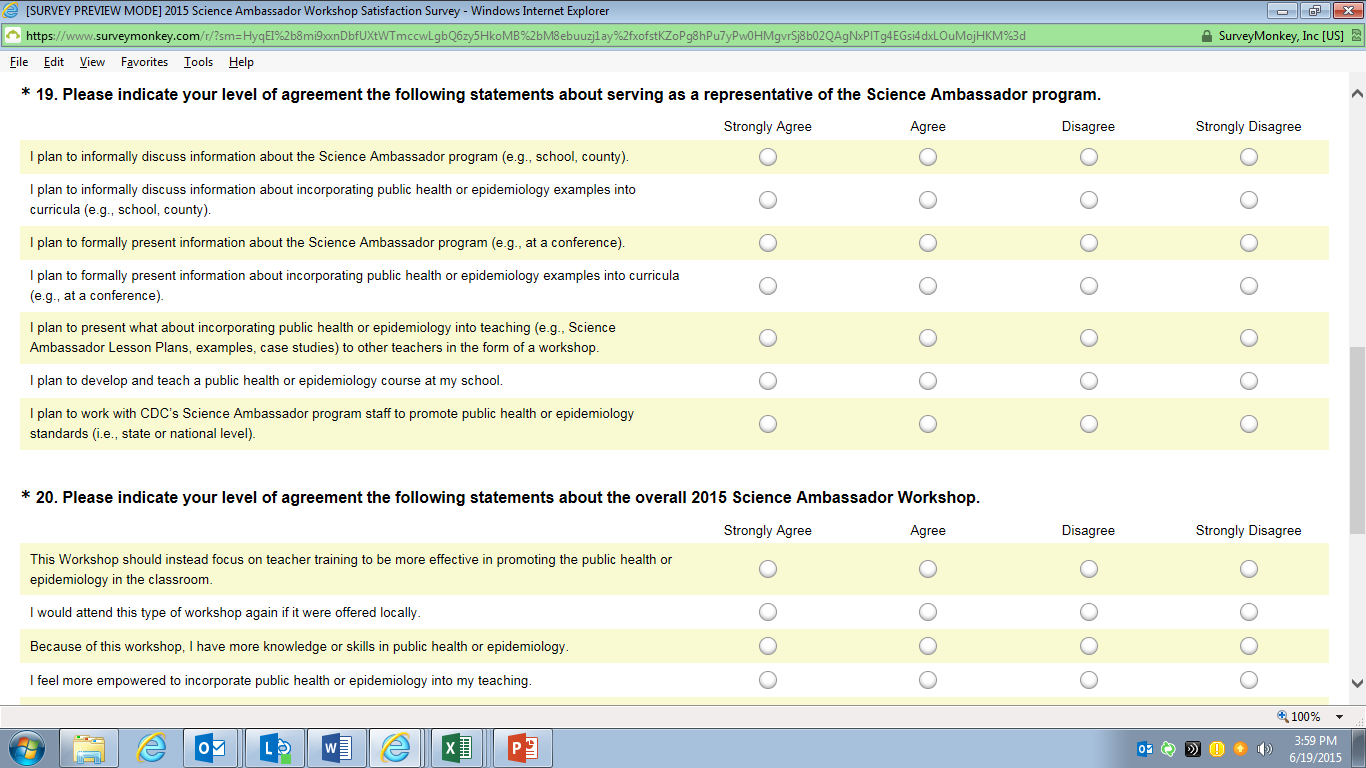Click the orange circle tray icon
The height and width of the screenshot is (768, 1366).
pyautogui.click(x=1241, y=748)
